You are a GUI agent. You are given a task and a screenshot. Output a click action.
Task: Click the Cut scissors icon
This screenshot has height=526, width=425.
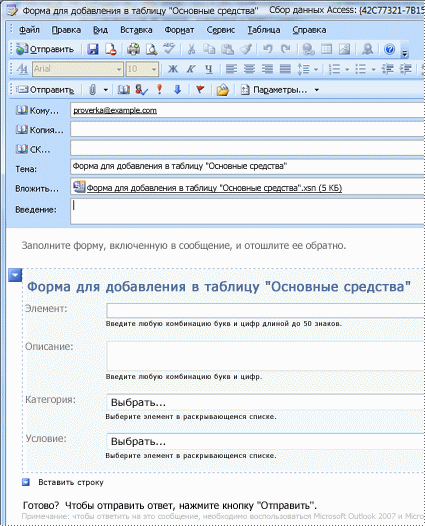click(192, 49)
